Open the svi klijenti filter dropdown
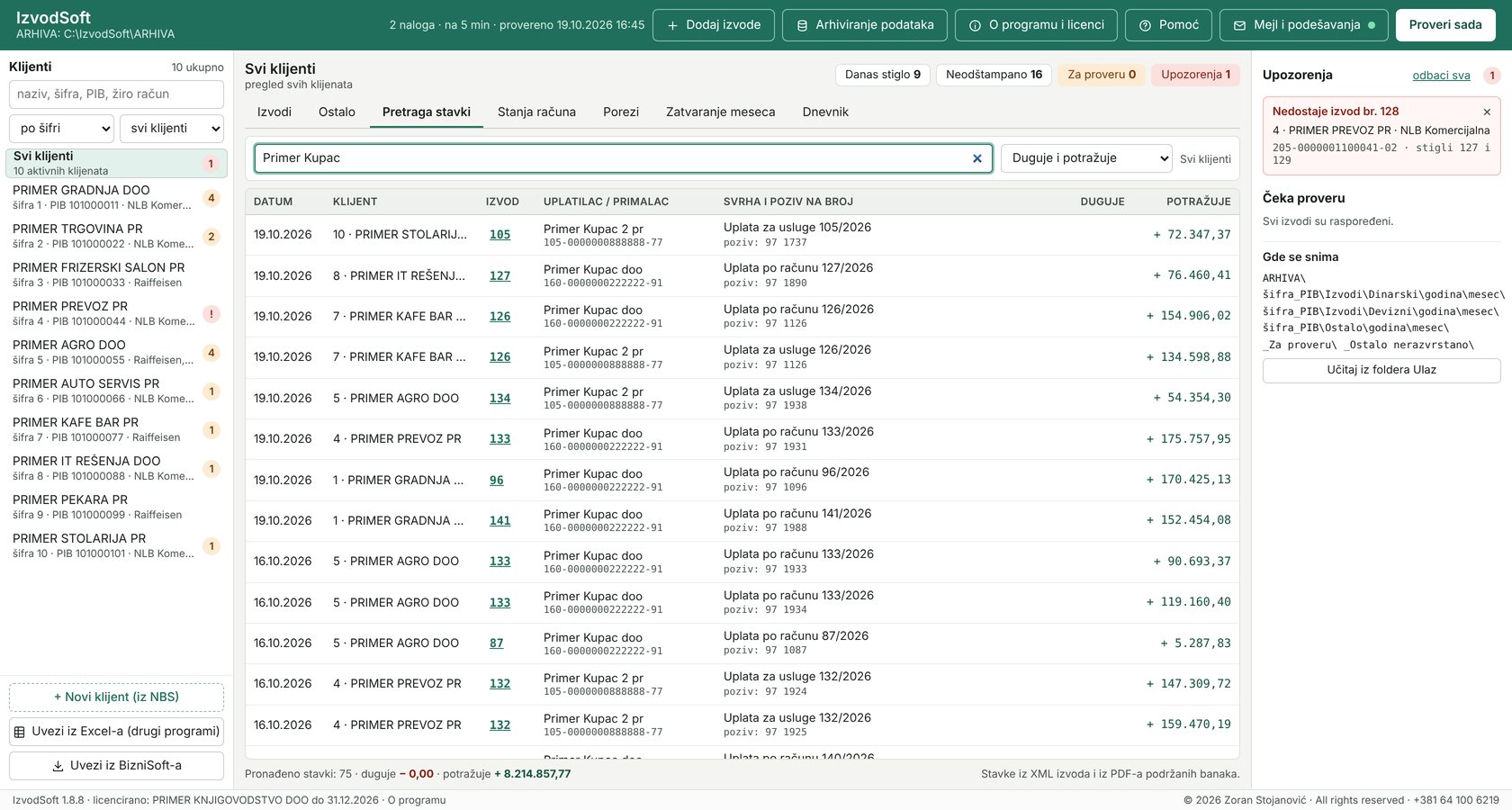 pos(172,129)
